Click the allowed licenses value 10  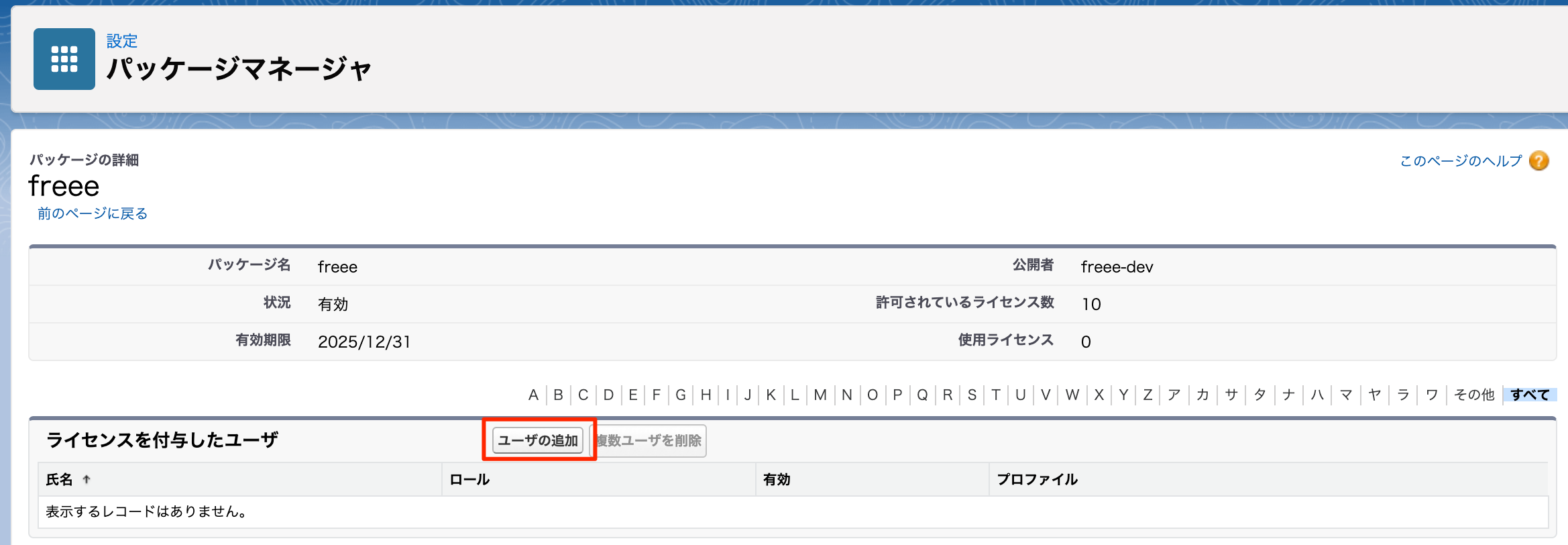click(1091, 304)
